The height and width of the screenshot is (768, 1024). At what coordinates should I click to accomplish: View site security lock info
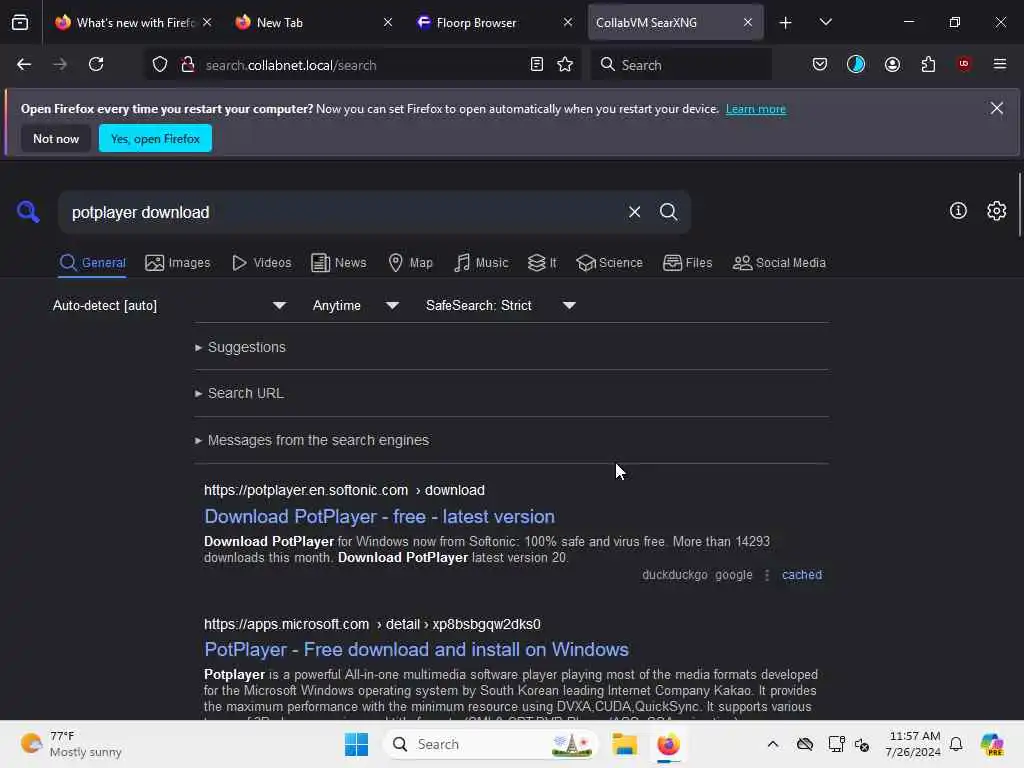(188, 65)
